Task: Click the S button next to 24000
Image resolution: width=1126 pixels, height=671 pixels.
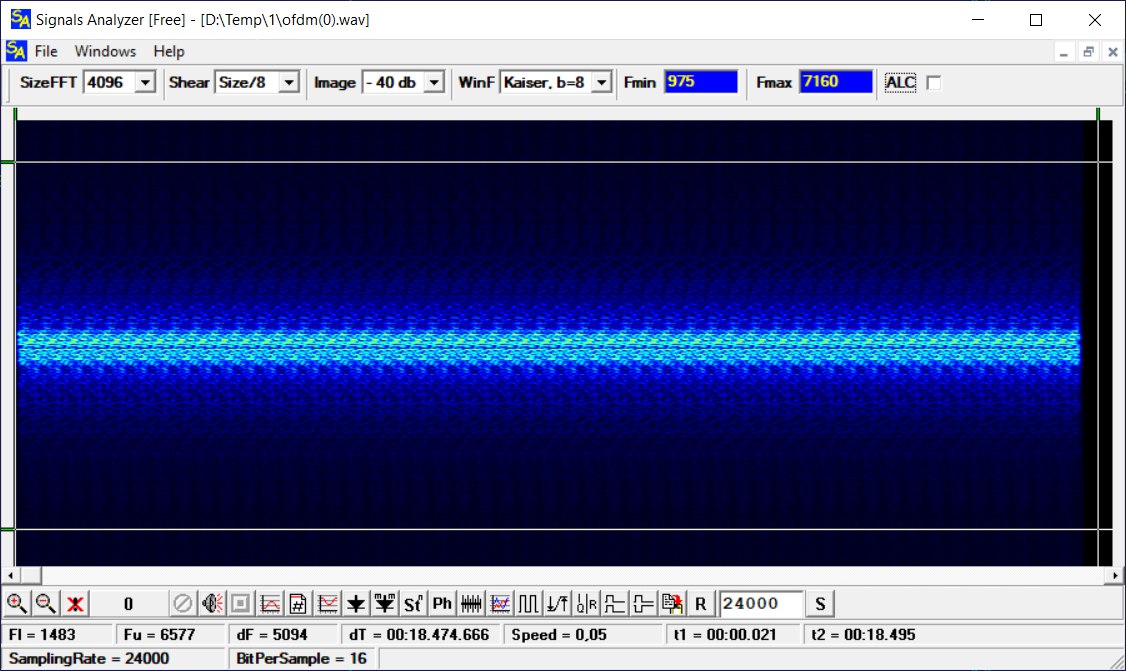Action: [x=820, y=603]
